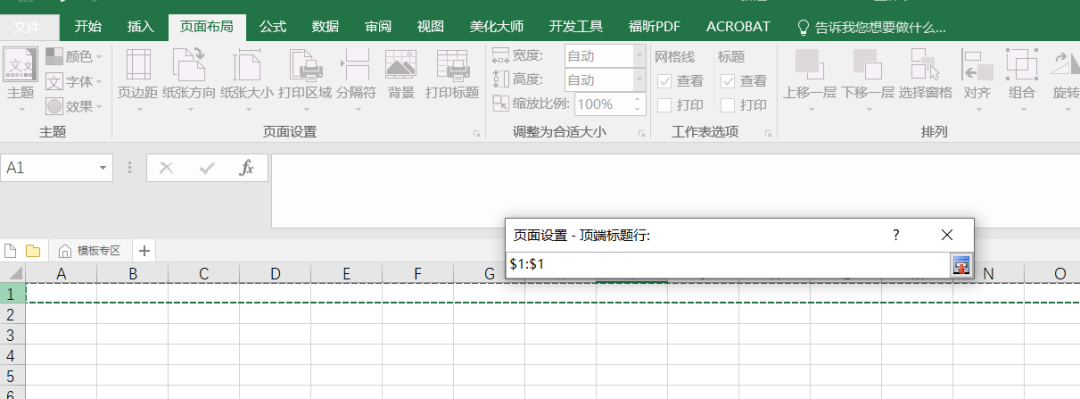The image size is (1080, 399).
Task: Open the Name Box dropdown arrow
Action: pos(103,167)
